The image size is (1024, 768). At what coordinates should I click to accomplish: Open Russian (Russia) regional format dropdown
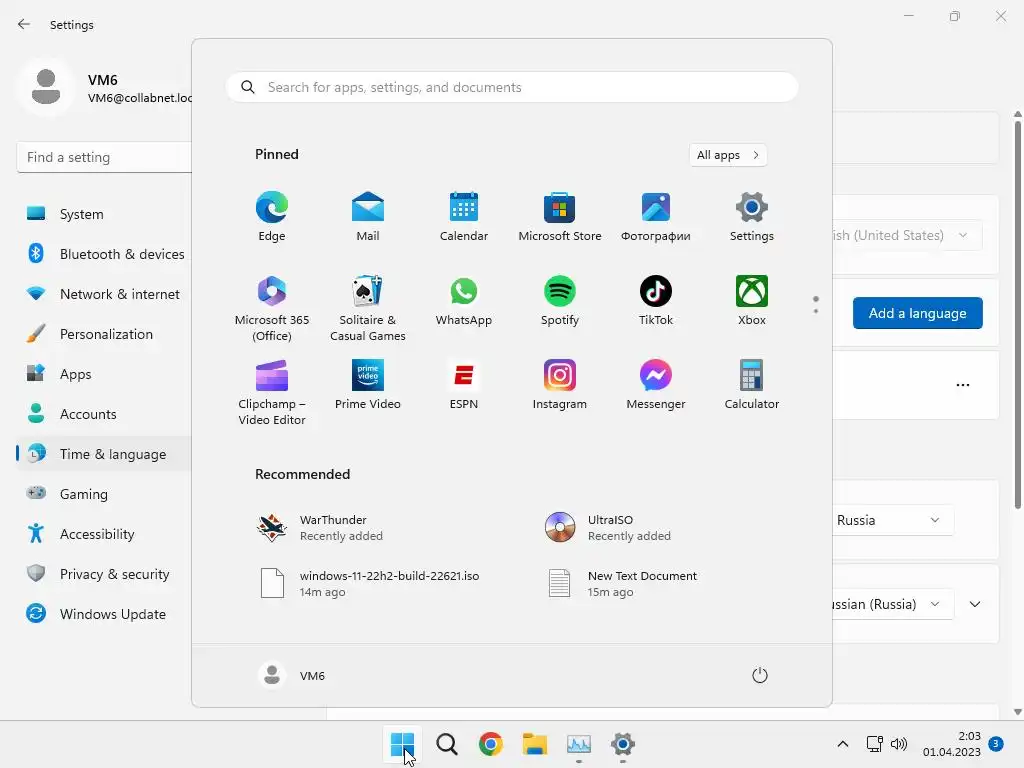click(892, 604)
